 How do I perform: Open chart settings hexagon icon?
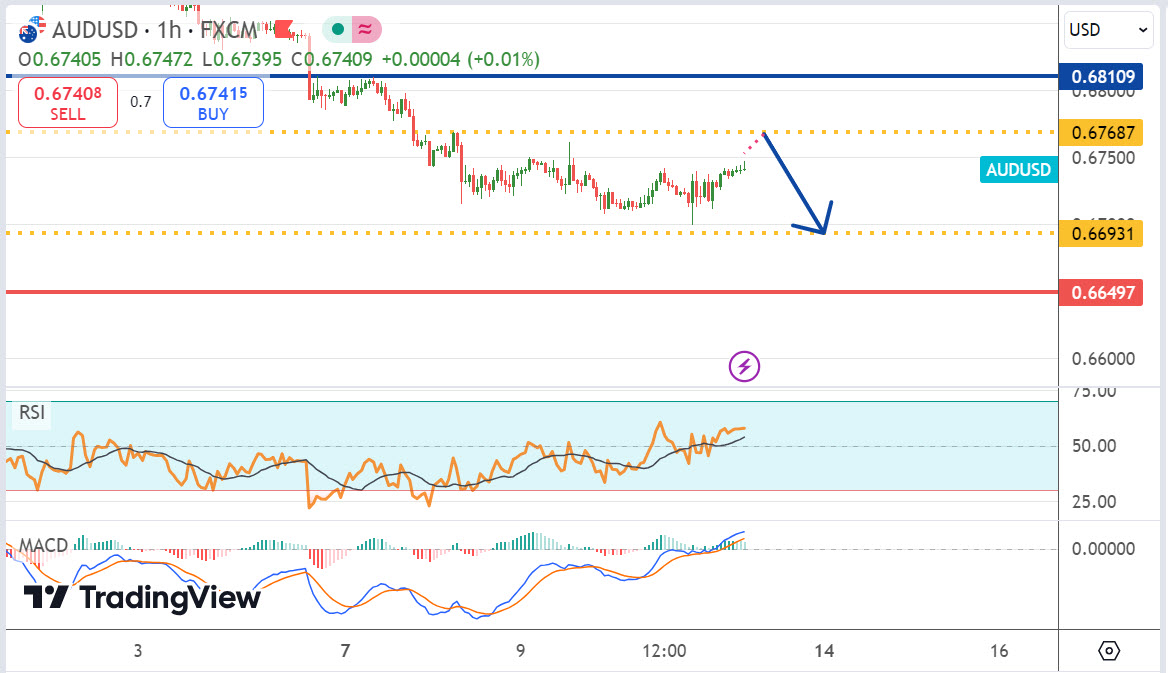(x=1109, y=651)
